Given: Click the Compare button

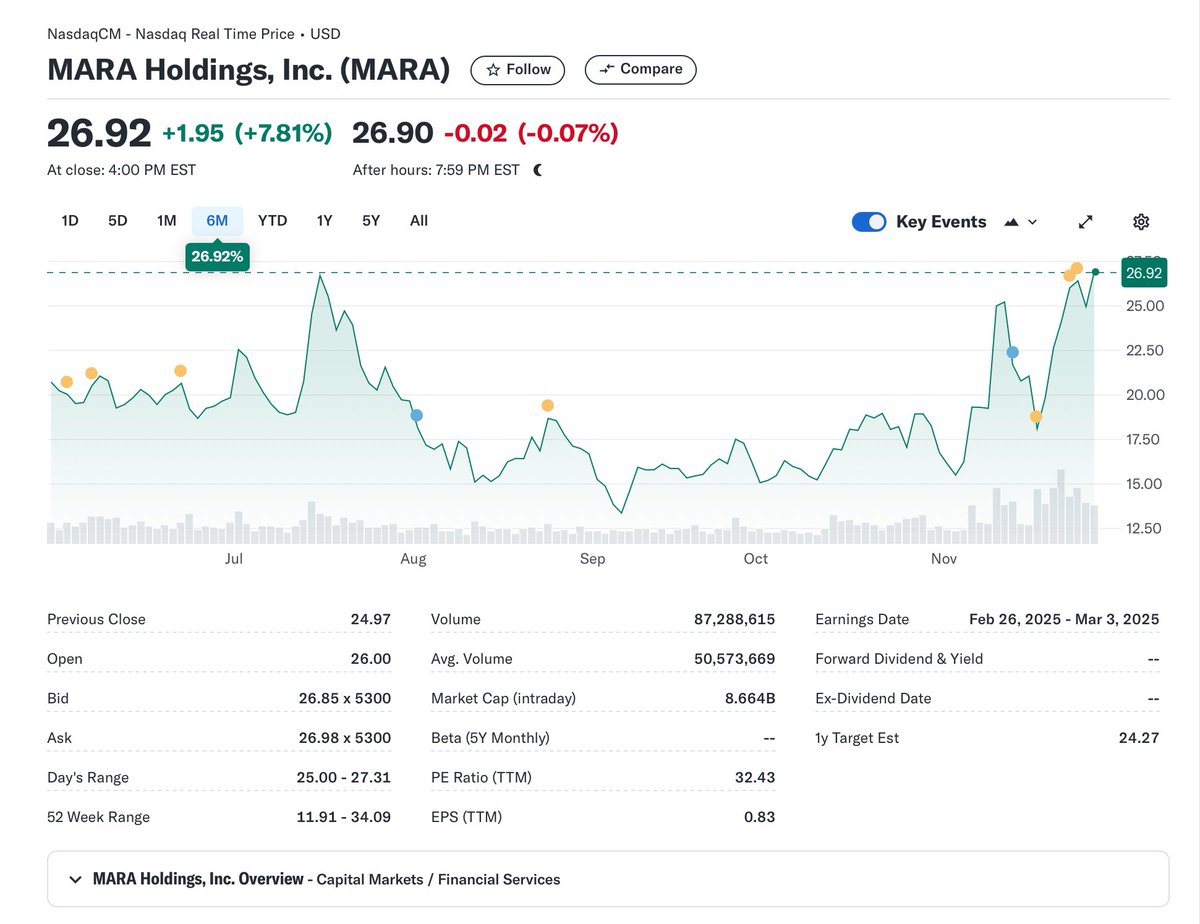Looking at the screenshot, I should (640, 69).
